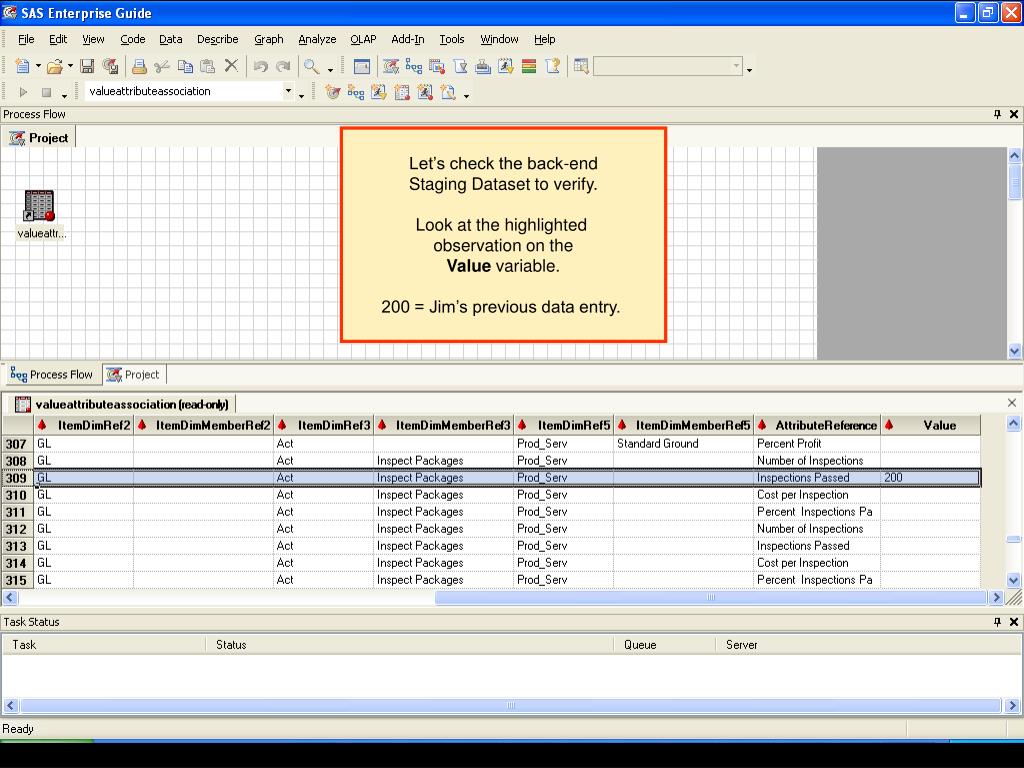1024x768 pixels.
Task: Click the ItemDimRef2 column header
Action: pyautogui.click(x=84, y=426)
